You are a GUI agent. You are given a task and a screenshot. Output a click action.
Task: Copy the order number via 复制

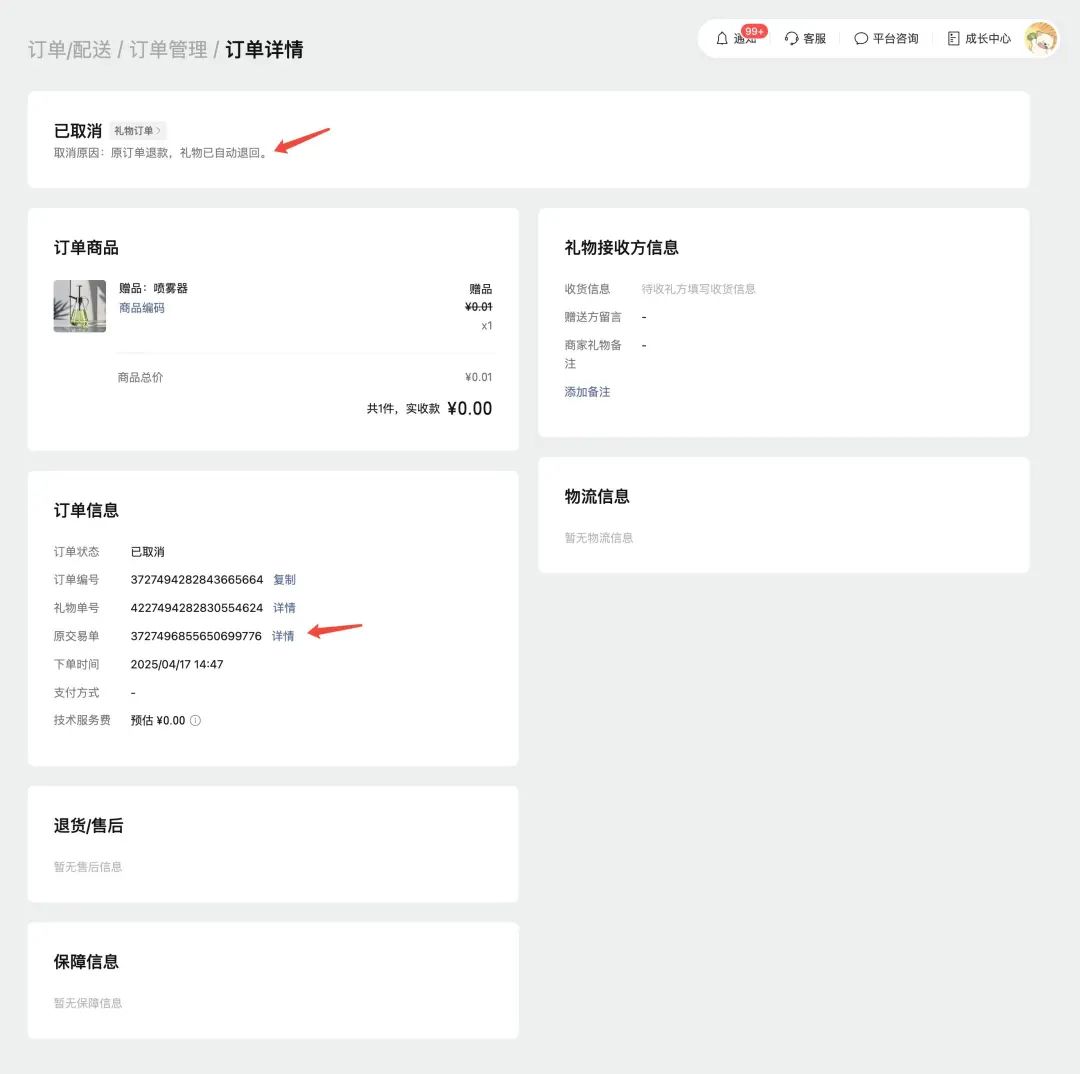[283, 579]
